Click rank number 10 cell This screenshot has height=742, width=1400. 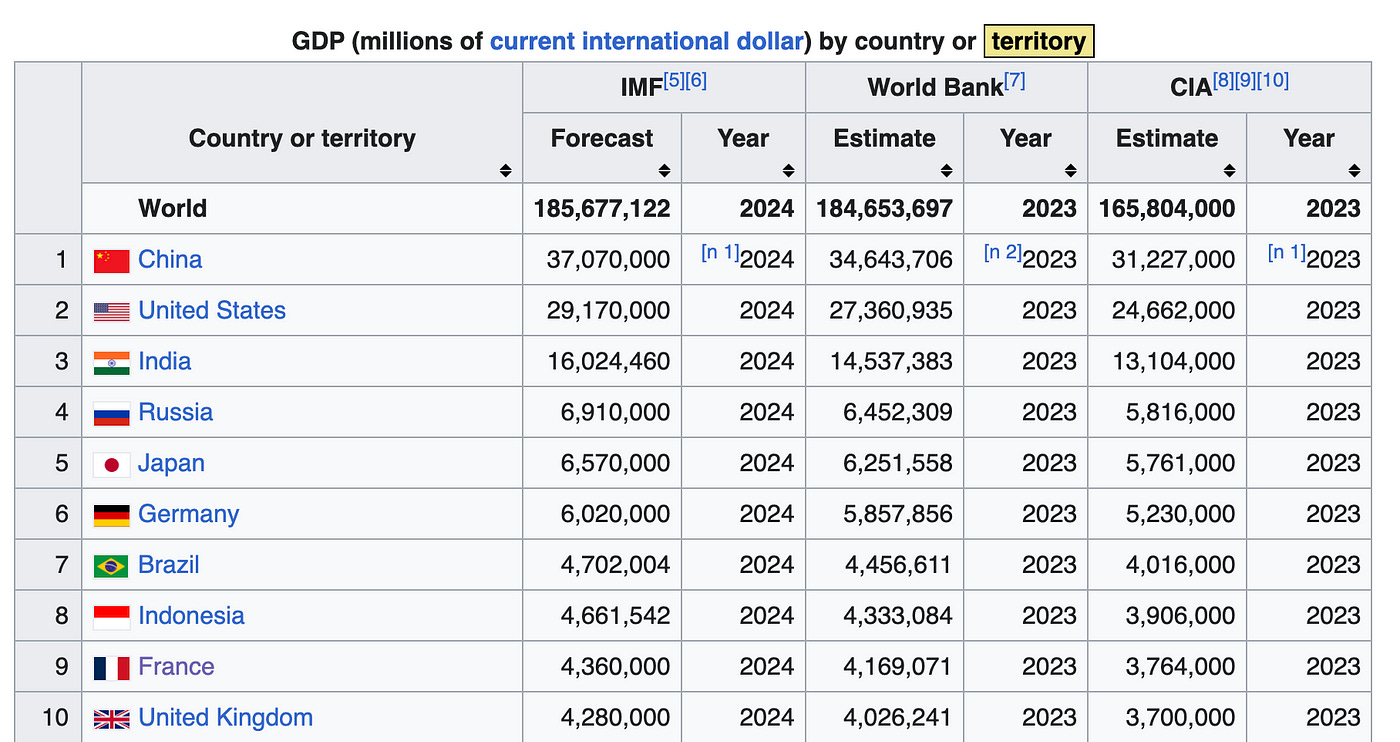pos(48,719)
